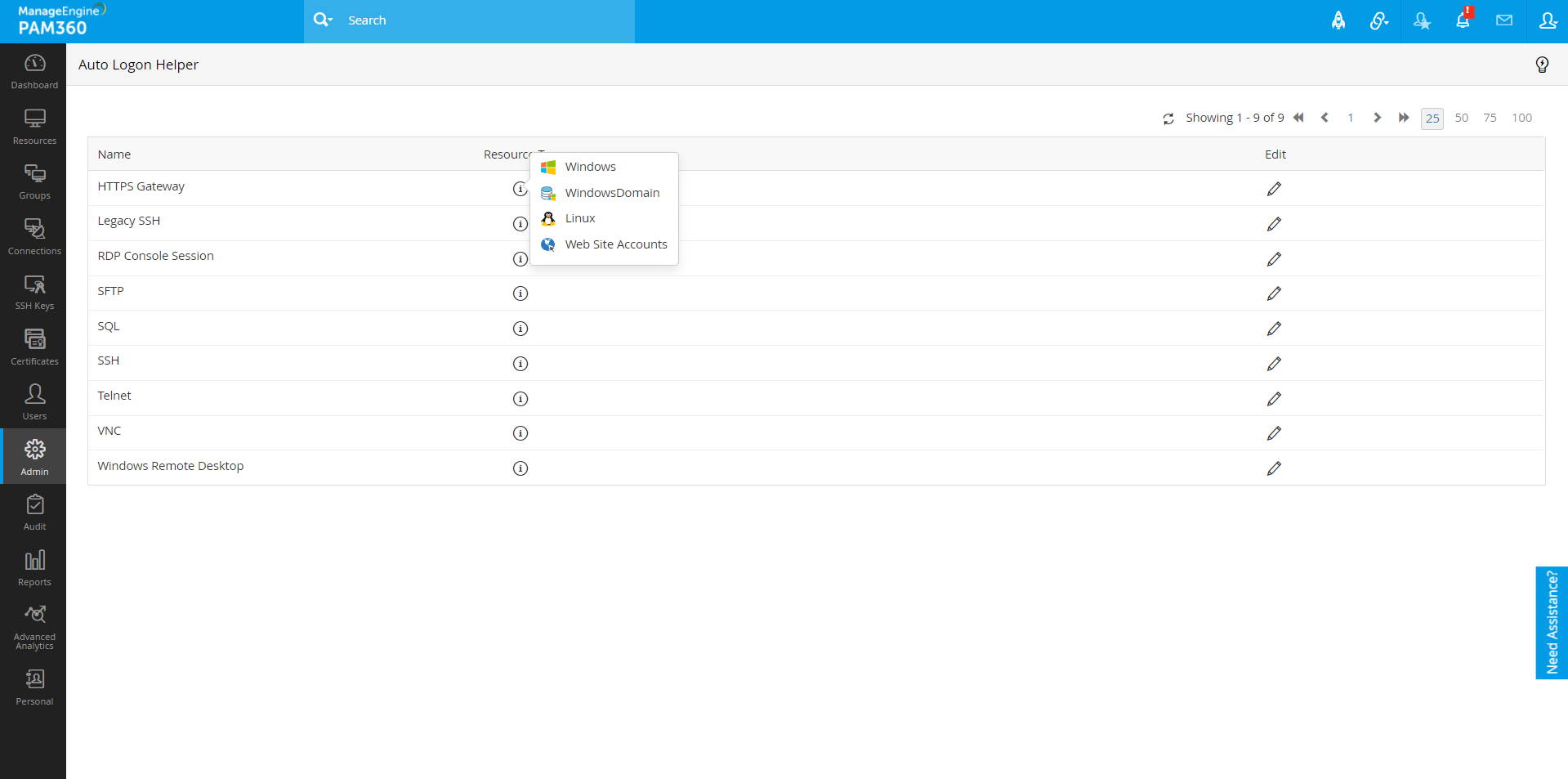Click the ManageEngine PAM360 logo
This screenshot has width=1568, height=779.
tap(61, 20)
